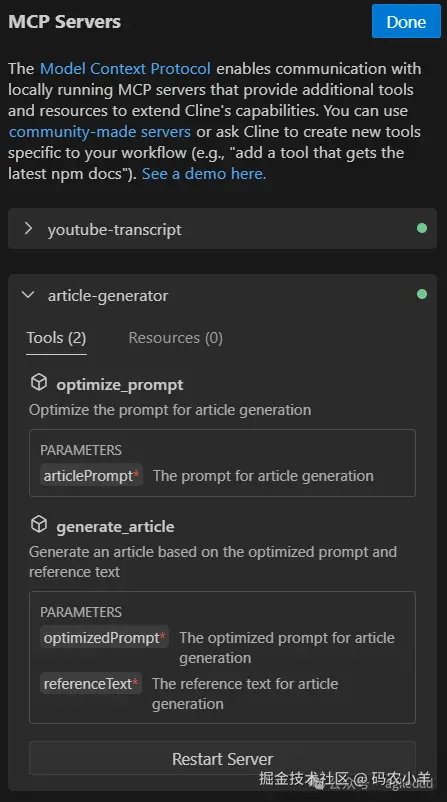Click the cube icon beside generate_article
Screen dimensions: 447x802
tap(39, 524)
